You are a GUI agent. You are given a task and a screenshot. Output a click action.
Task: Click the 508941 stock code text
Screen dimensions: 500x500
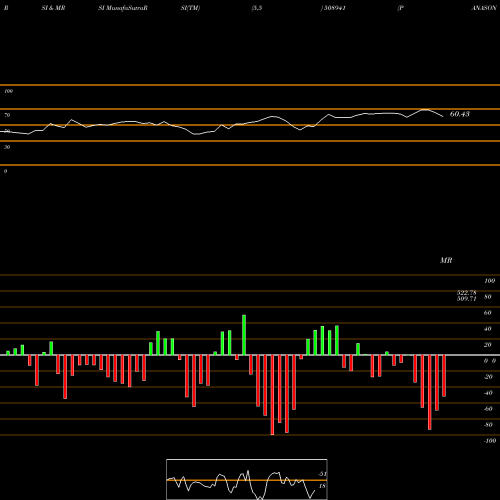pos(334,8)
